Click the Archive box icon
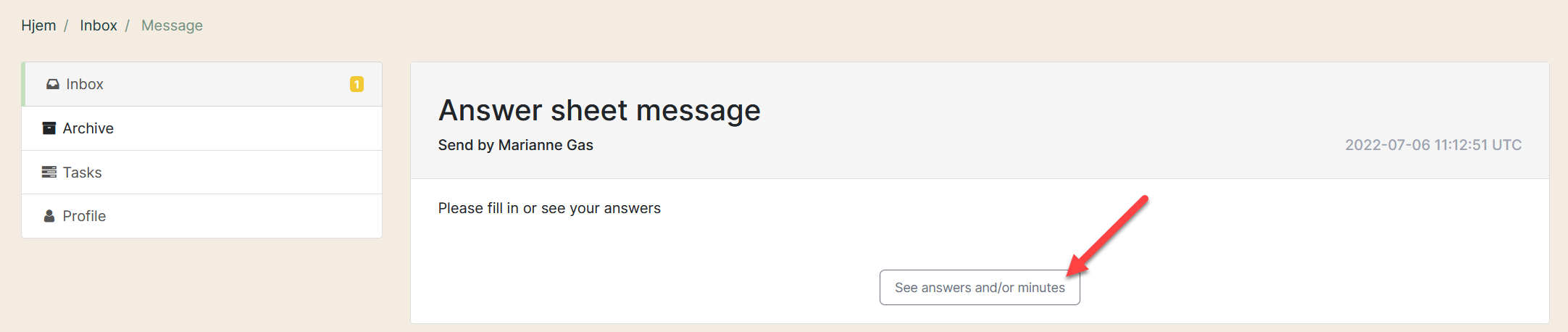Viewport: 1568px width, 332px height. (x=49, y=128)
